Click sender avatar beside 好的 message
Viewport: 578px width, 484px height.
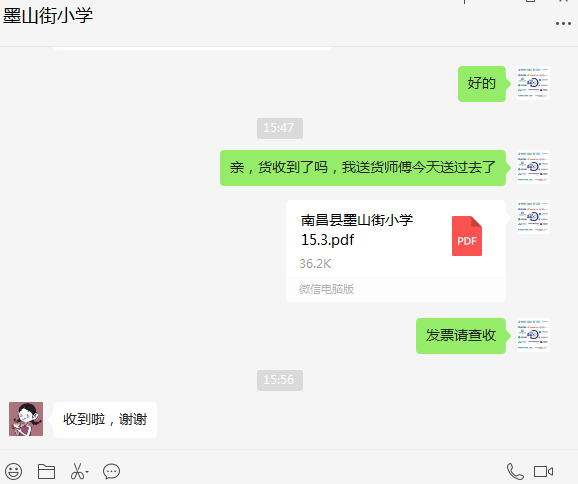point(533,83)
